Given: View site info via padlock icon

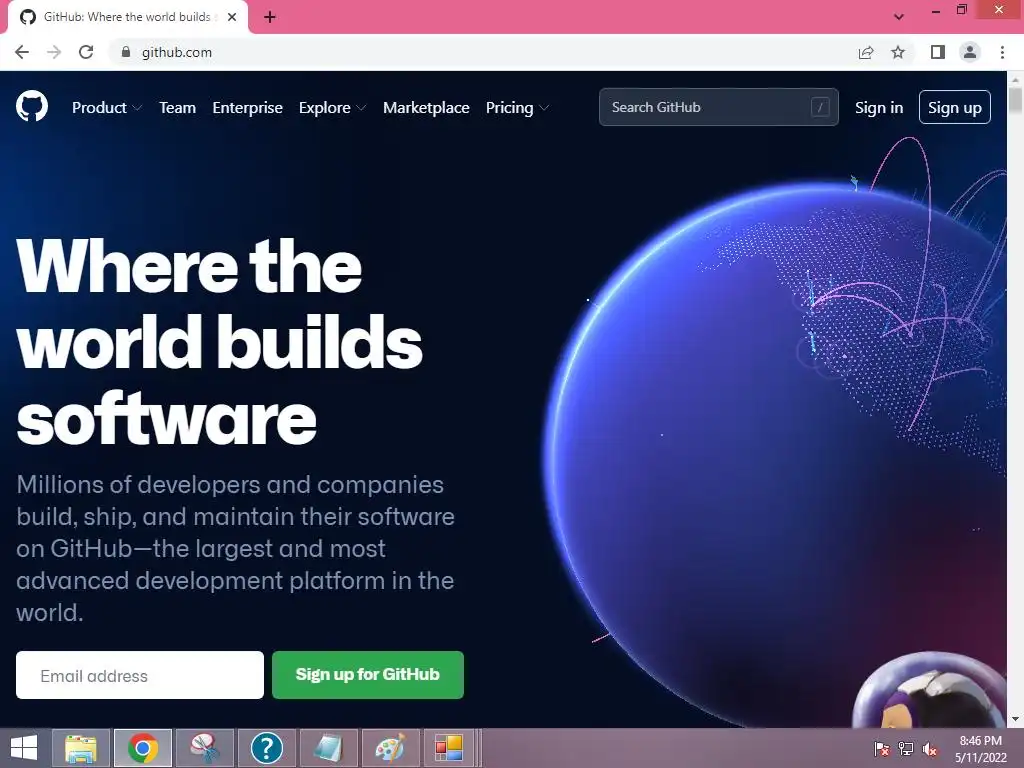Looking at the screenshot, I should [126, 52].
